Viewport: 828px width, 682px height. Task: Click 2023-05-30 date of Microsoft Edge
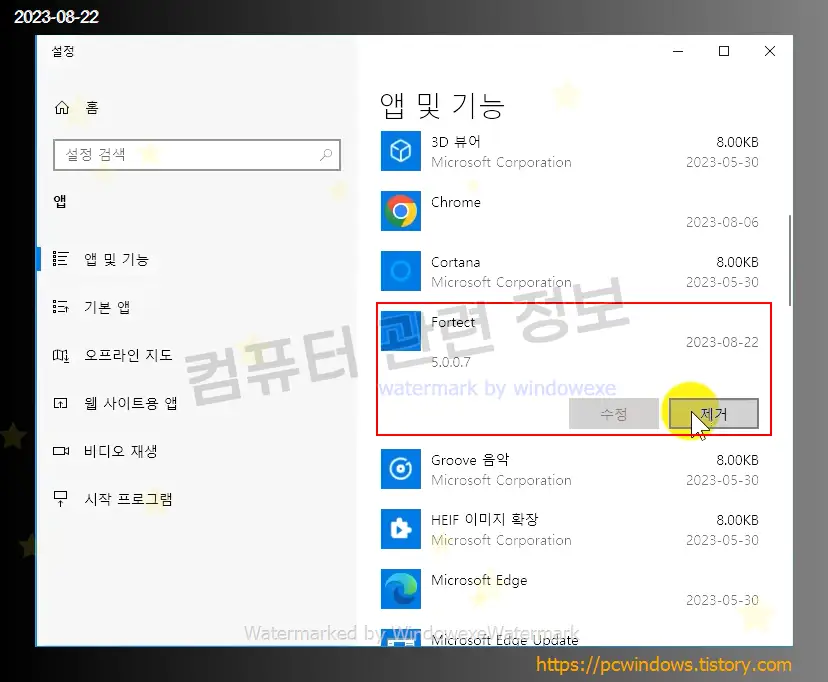722,600
